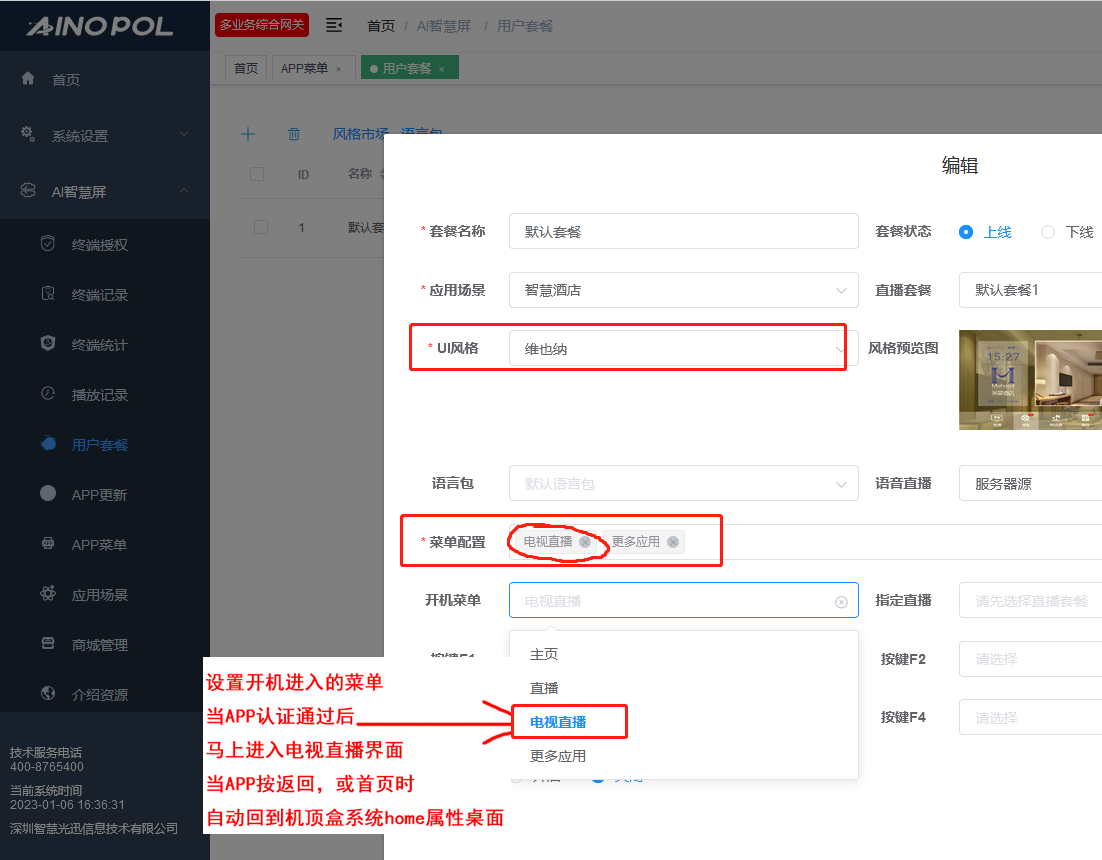Toggle the sidebar collapse icon
This screenshot has width=1102, height=860.
(334, 25)
